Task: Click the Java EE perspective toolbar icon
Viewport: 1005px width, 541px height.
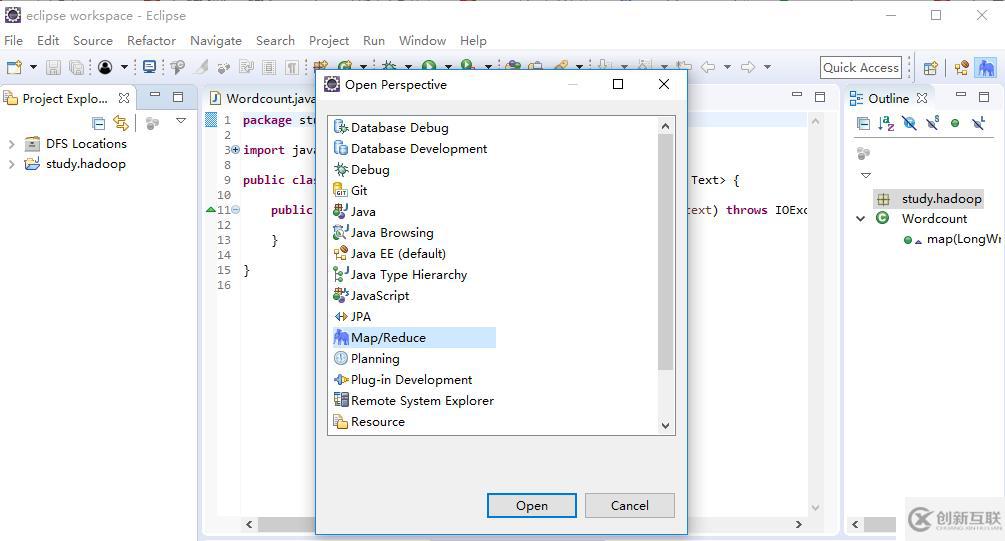Action: click(x=961, y=68)
